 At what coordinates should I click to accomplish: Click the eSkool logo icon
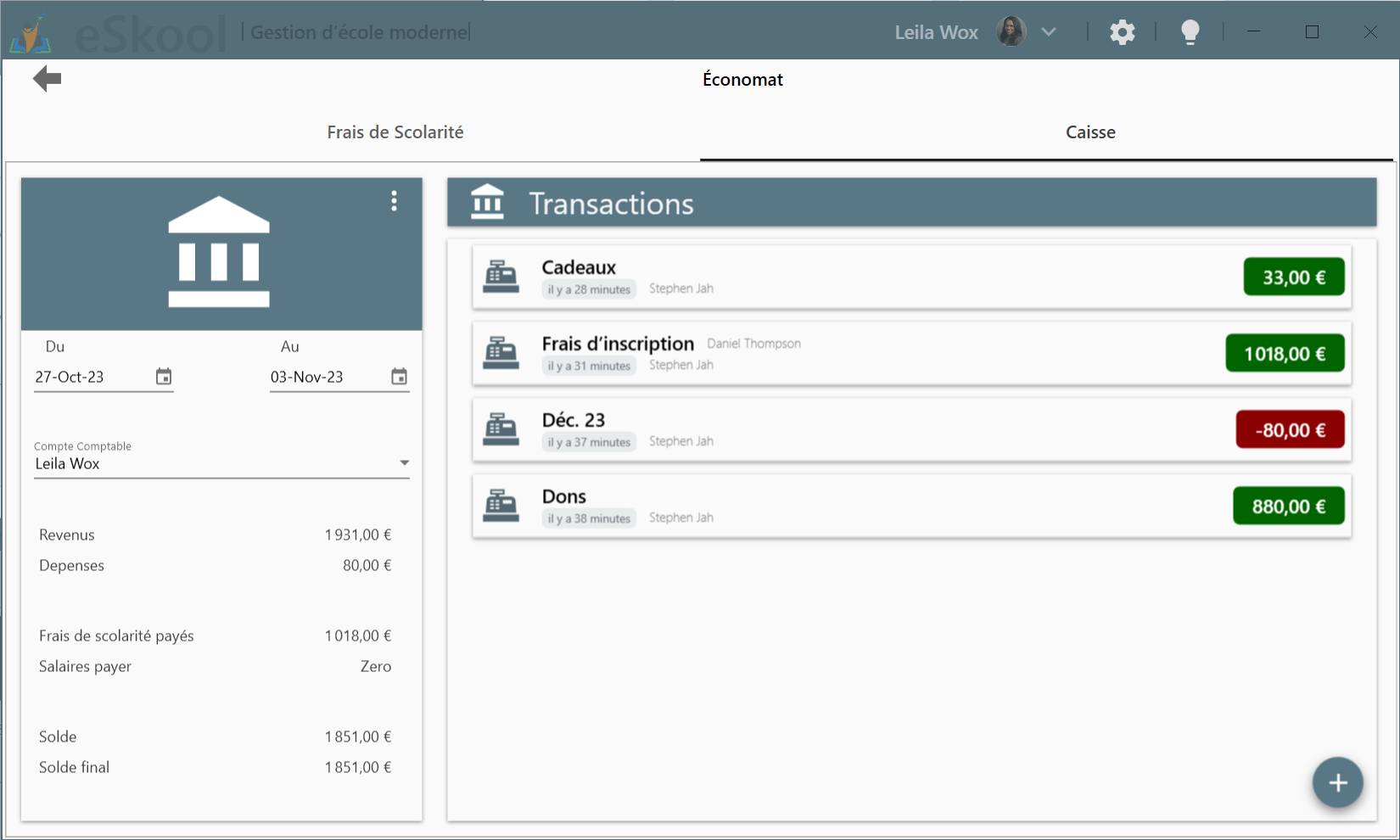pyautogui.click(x=31, y=34)
